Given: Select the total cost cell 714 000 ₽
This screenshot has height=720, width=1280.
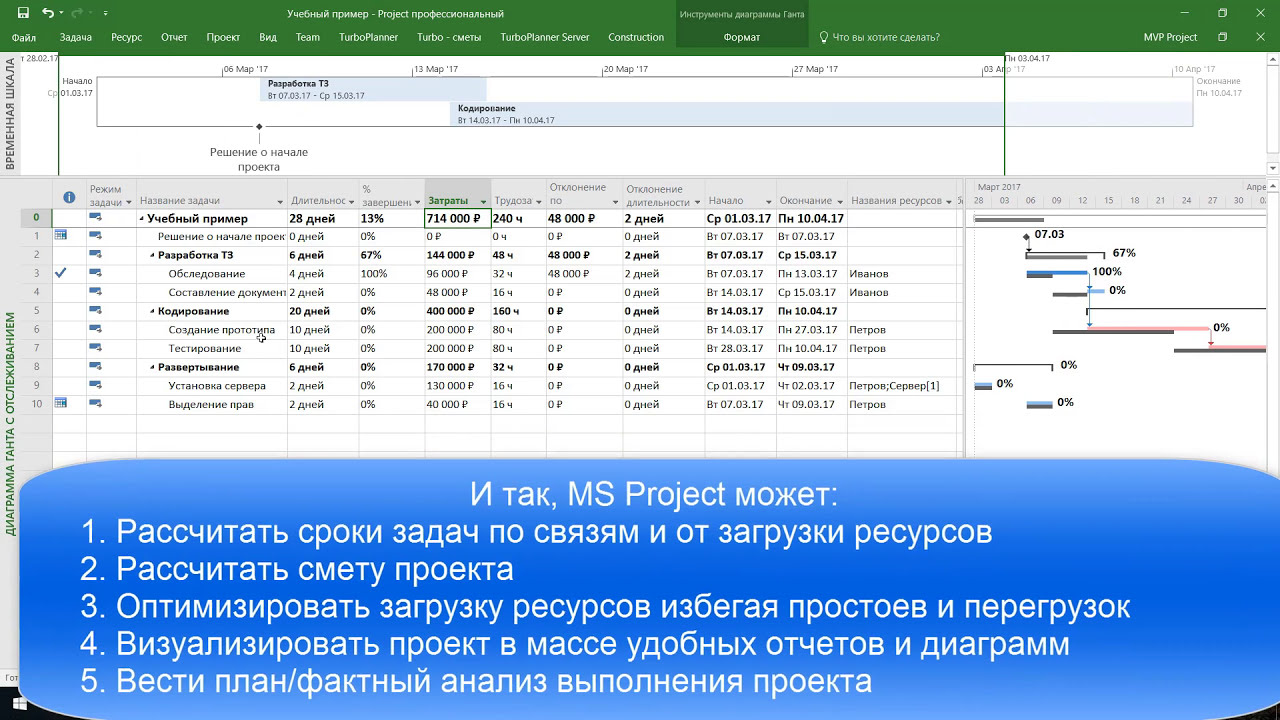Looking at the screenshot, I should [458, 218].
